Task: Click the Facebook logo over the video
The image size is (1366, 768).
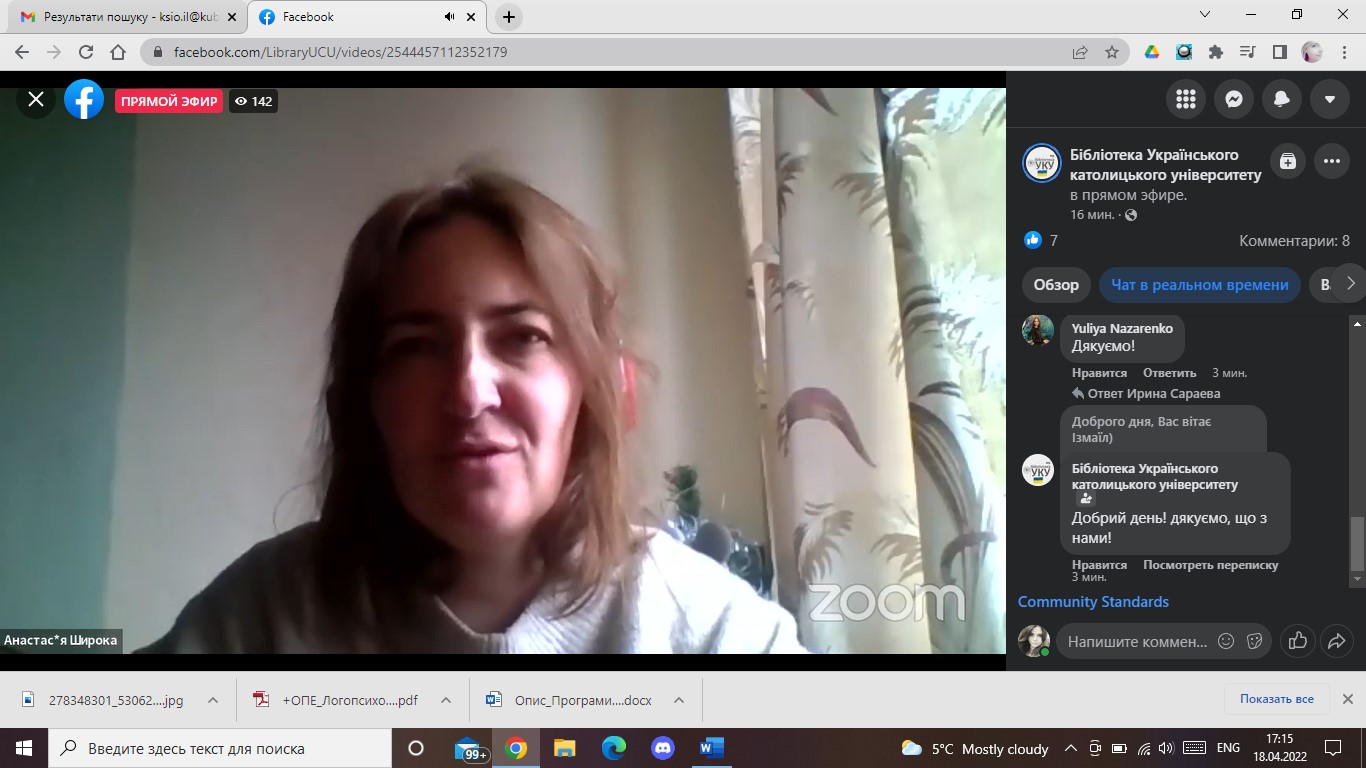Action: point(84,99)
